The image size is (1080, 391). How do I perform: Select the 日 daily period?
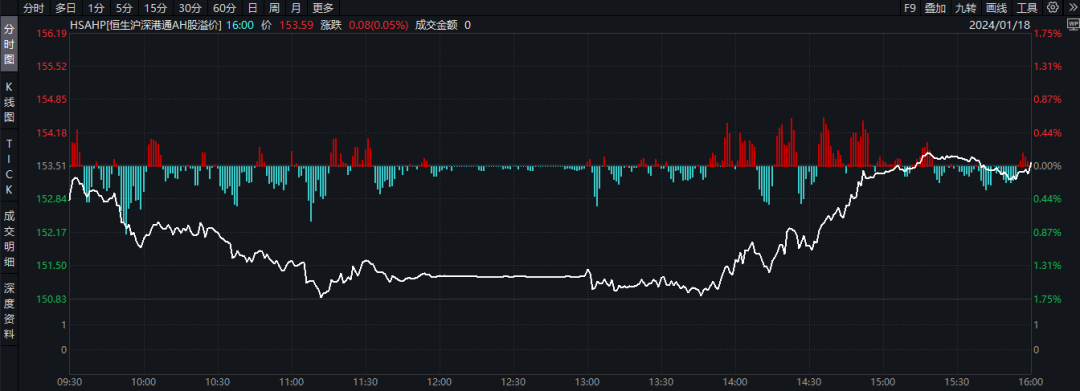(253, 8)
